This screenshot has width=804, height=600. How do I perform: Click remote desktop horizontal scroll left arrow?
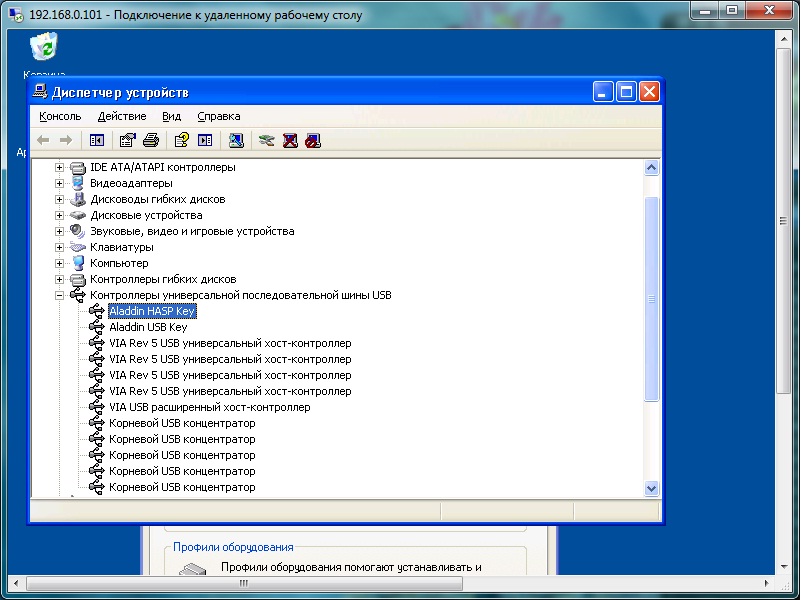click(16, 583)
